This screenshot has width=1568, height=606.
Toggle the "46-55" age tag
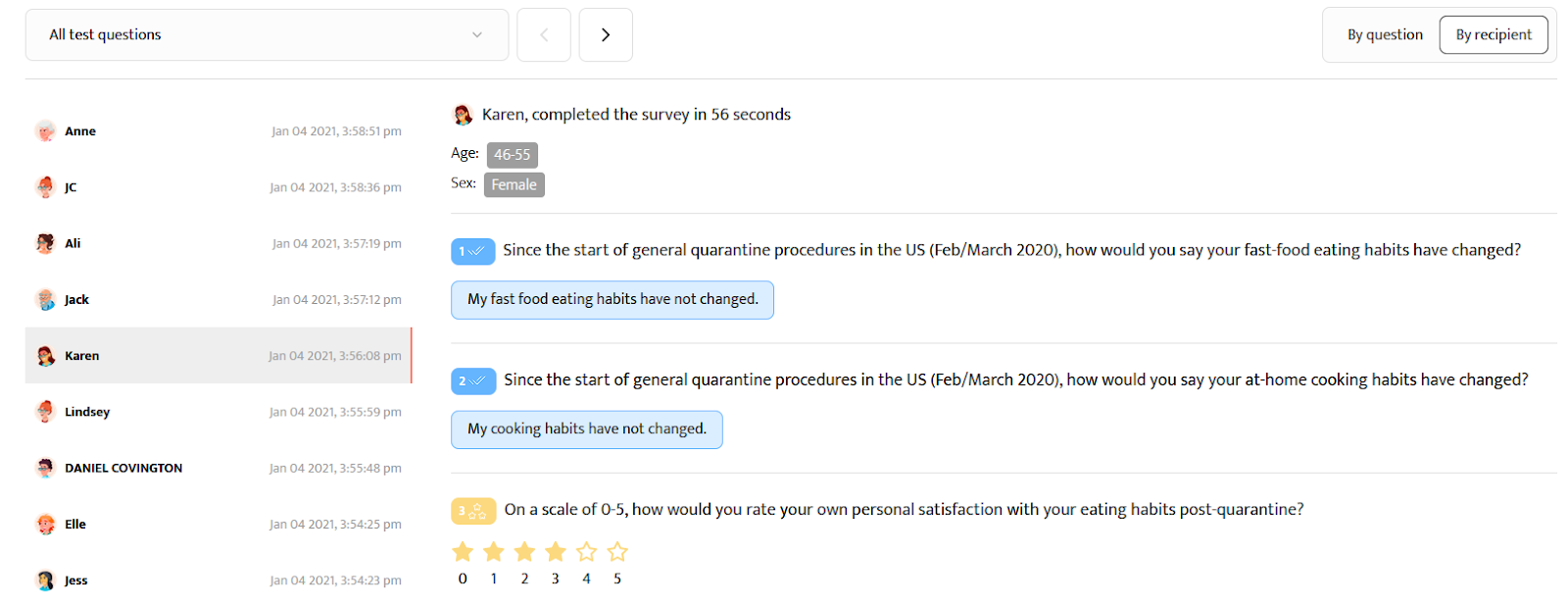click(512, 154)
